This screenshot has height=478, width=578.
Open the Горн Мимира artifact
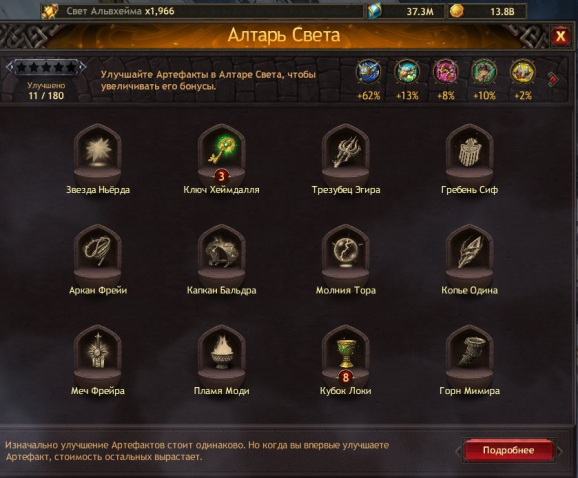[x=469, y=357]
